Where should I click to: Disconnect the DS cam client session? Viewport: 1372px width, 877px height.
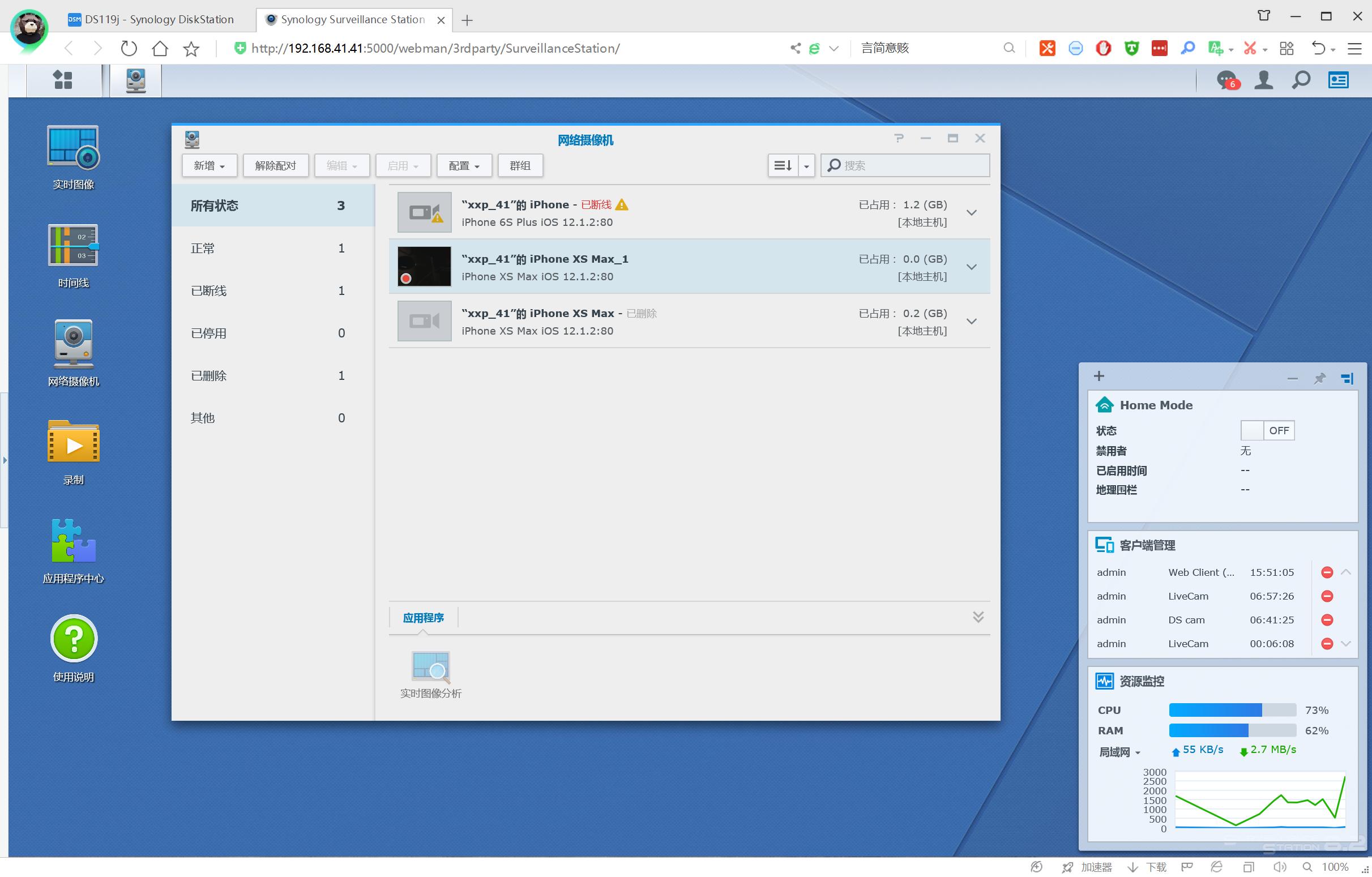1327,620
